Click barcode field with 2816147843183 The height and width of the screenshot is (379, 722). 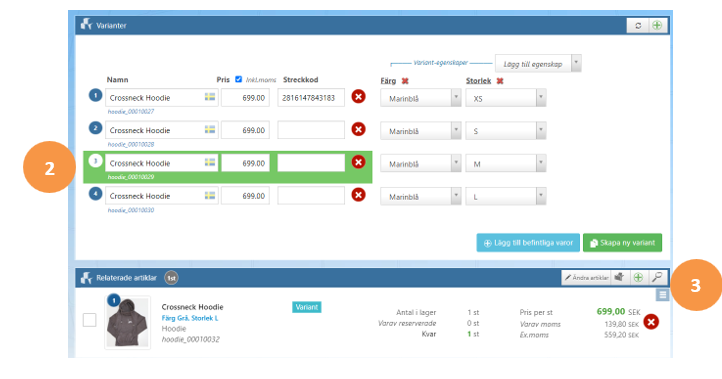311,98
